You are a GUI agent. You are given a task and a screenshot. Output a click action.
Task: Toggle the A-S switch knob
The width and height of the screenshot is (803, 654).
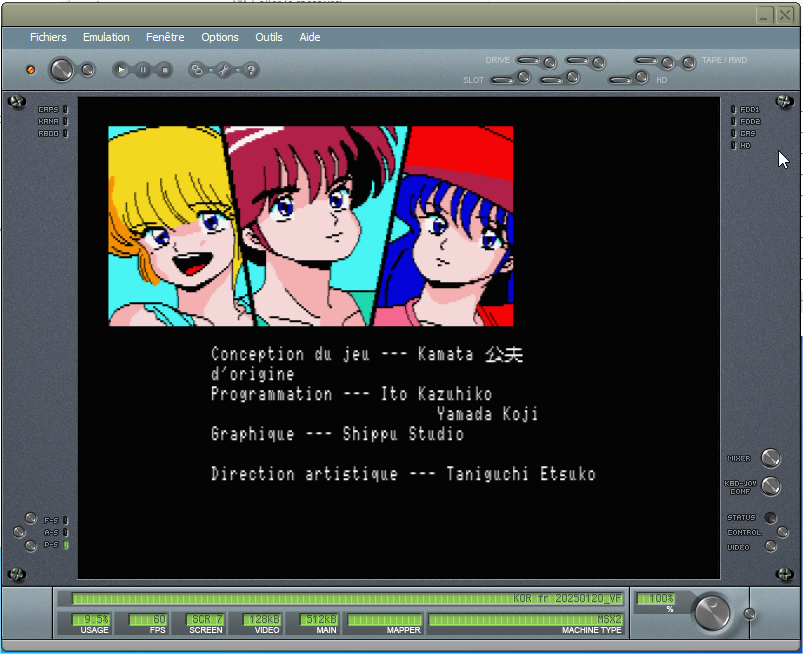(x=19, y=532)
